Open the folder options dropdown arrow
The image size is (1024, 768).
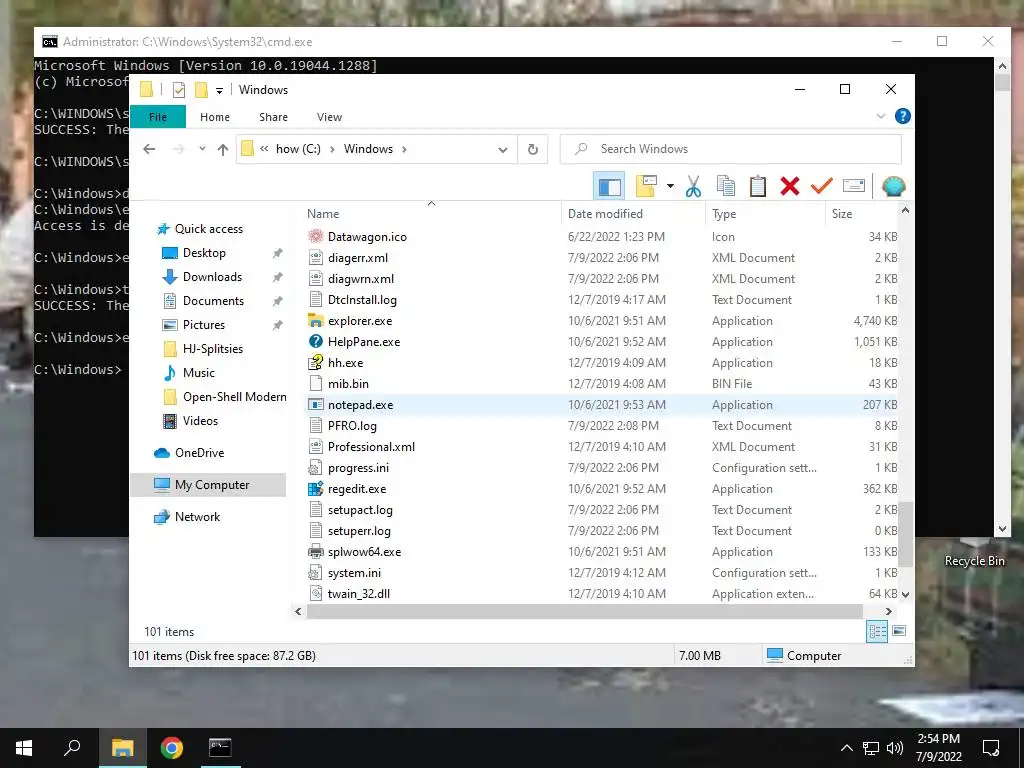click(670, 187)
